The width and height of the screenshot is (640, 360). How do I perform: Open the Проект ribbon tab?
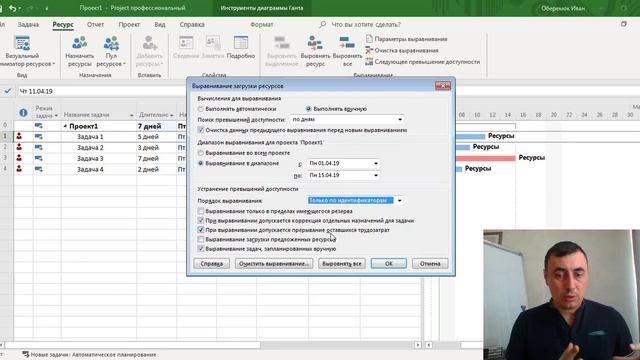[x=129, y=24]
